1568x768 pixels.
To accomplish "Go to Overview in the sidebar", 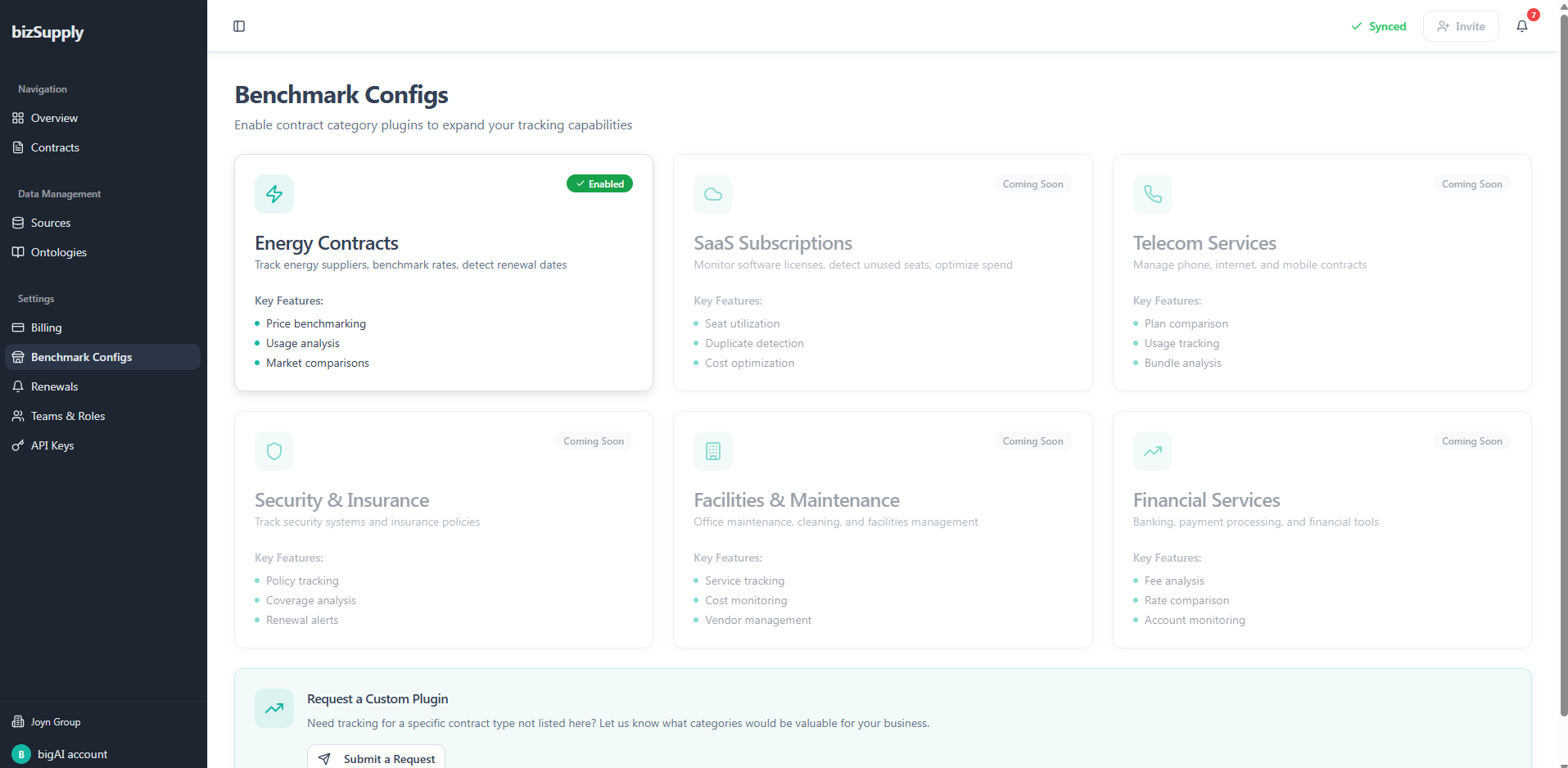I will click(x=54, y=118).
